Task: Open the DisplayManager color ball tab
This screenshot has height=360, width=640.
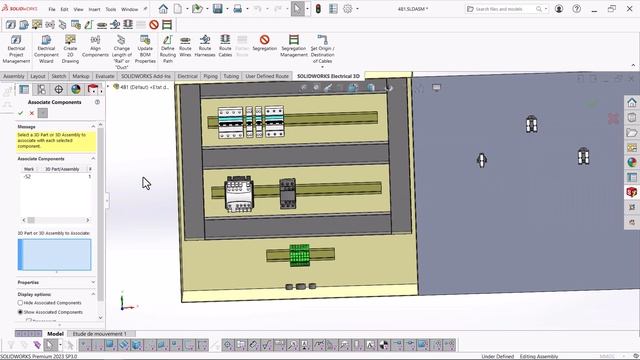Action: click(x=76, y=89)
